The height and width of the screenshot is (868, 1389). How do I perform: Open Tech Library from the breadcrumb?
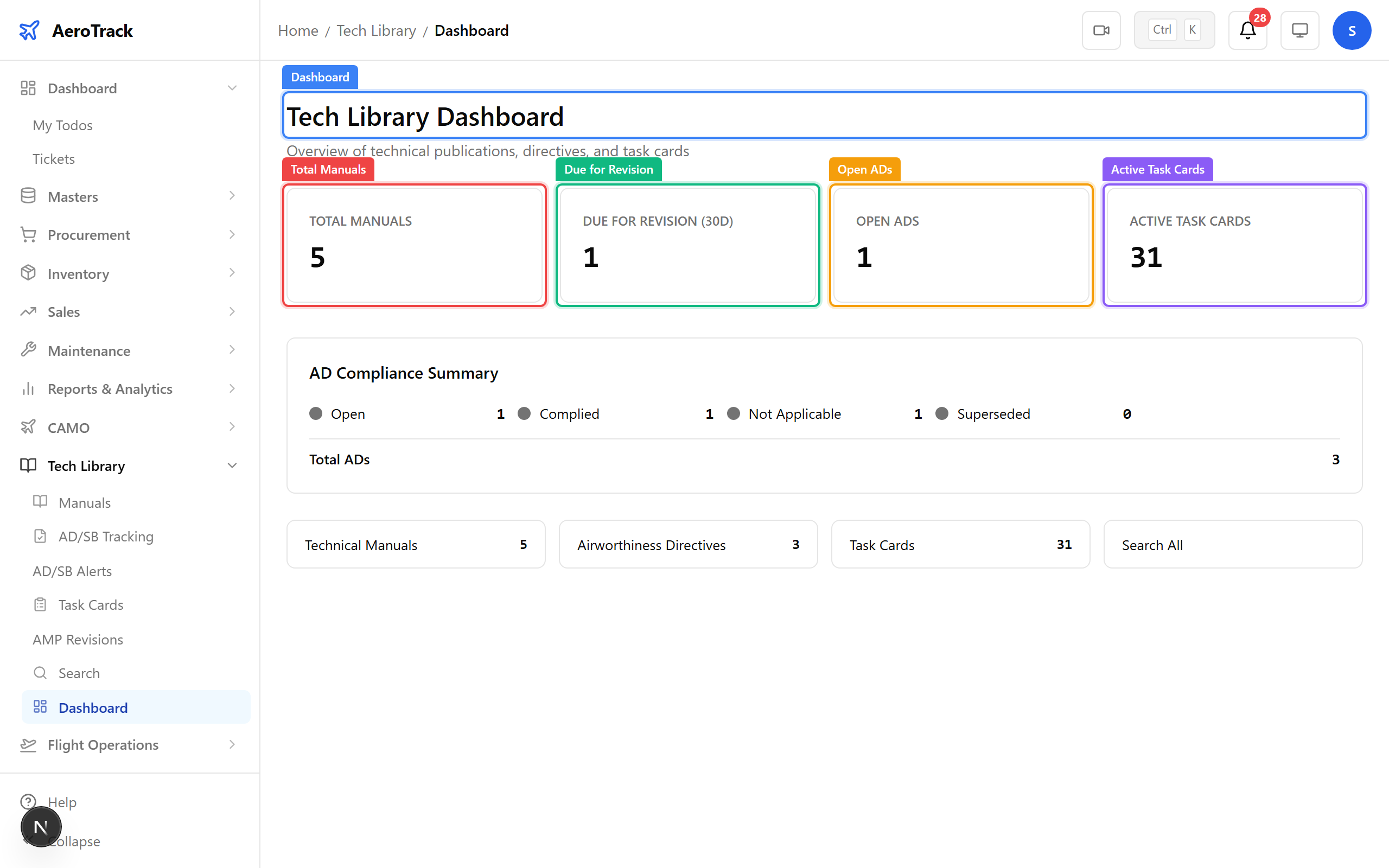click(x=376, y=30)
